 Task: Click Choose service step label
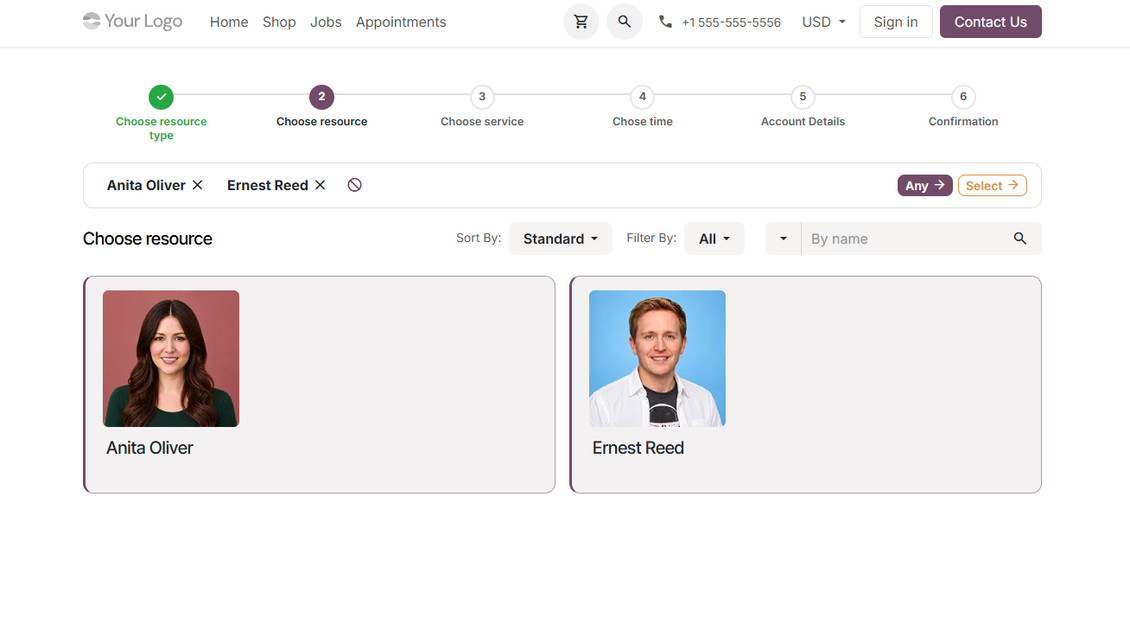(482, 121)
